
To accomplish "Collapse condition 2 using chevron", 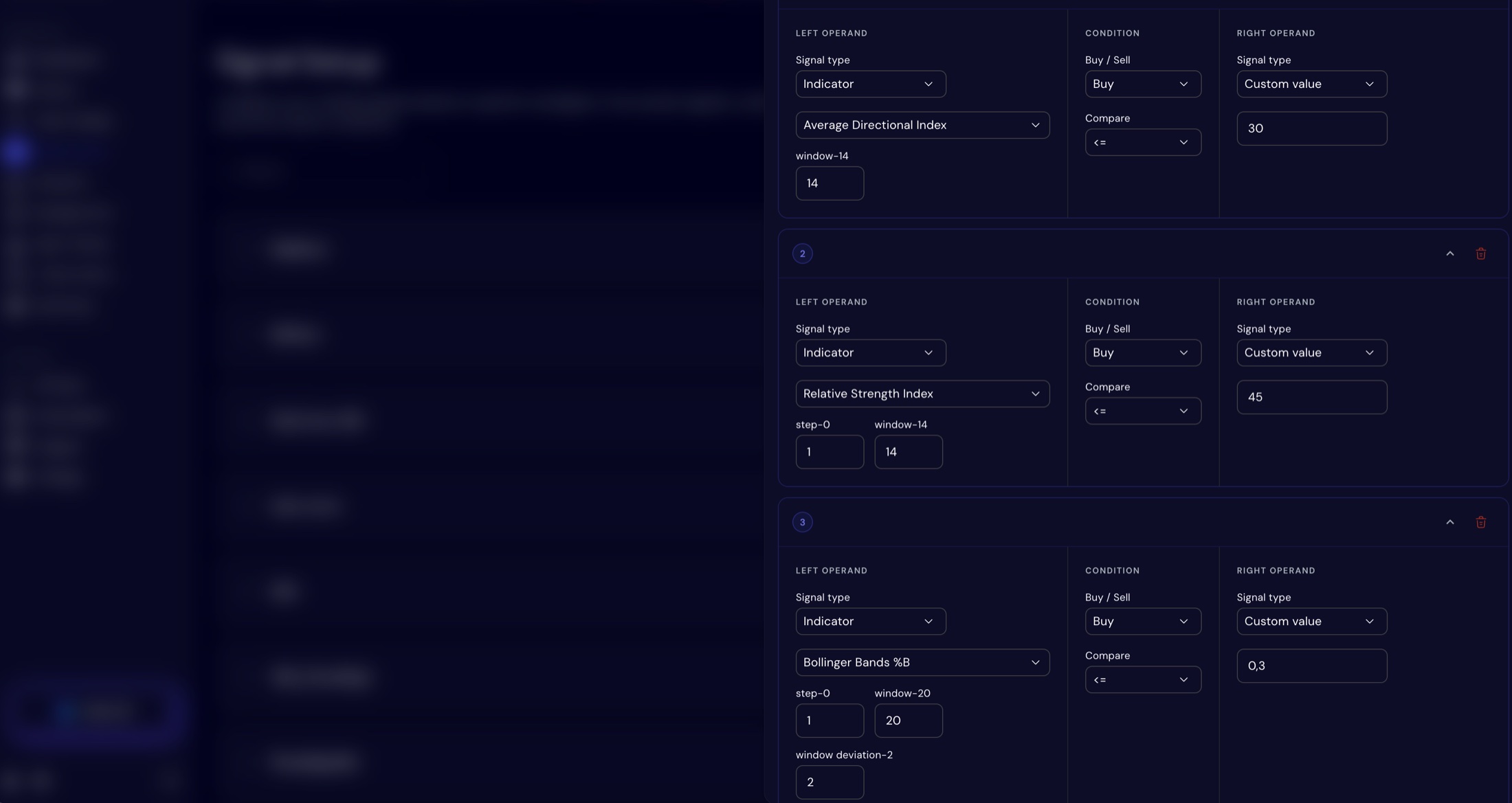I will (1450, 253).
